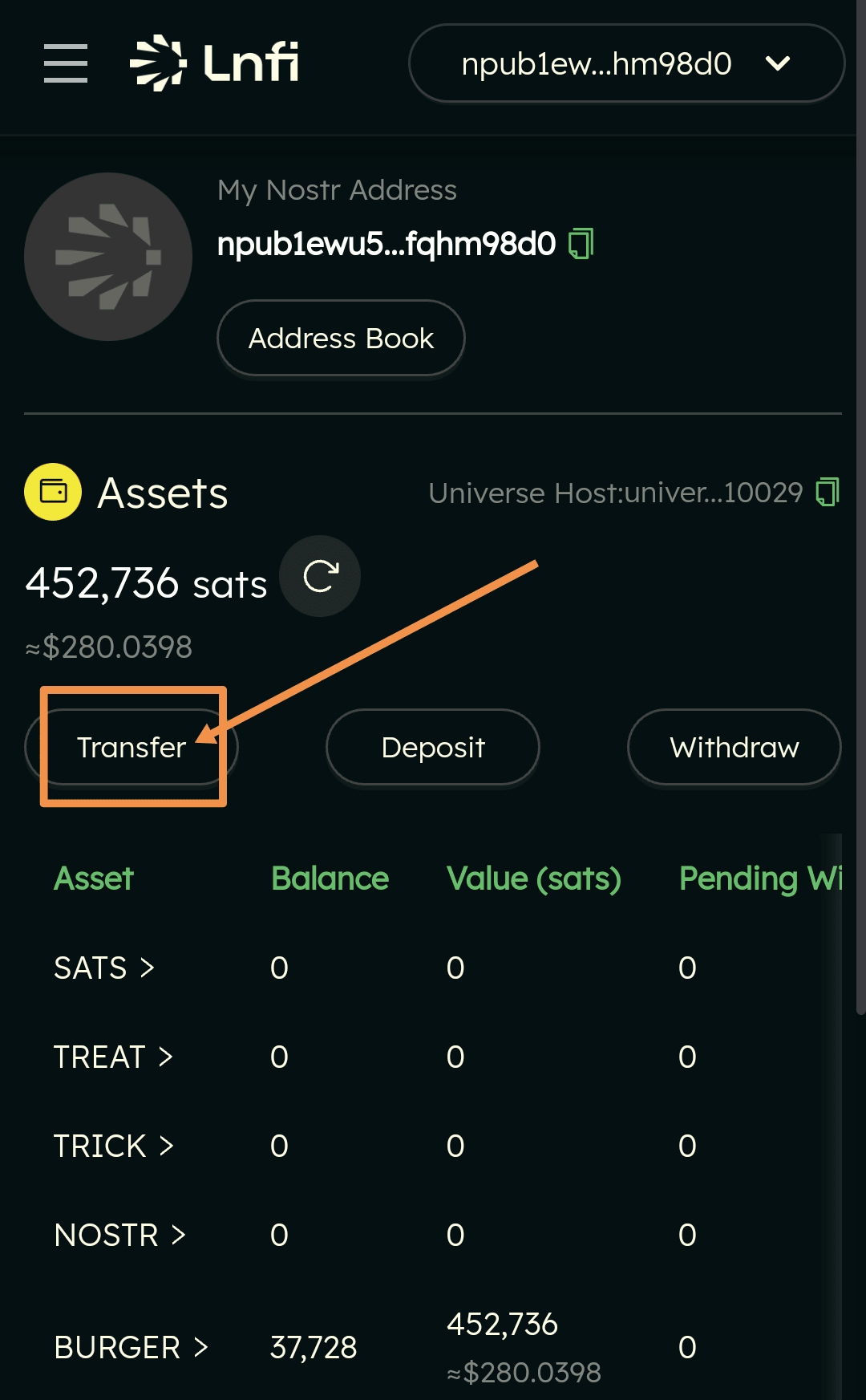Viewport: 866px width, 1400px height.
Task: Click the Lnfi logo
Action: (215, 63)
